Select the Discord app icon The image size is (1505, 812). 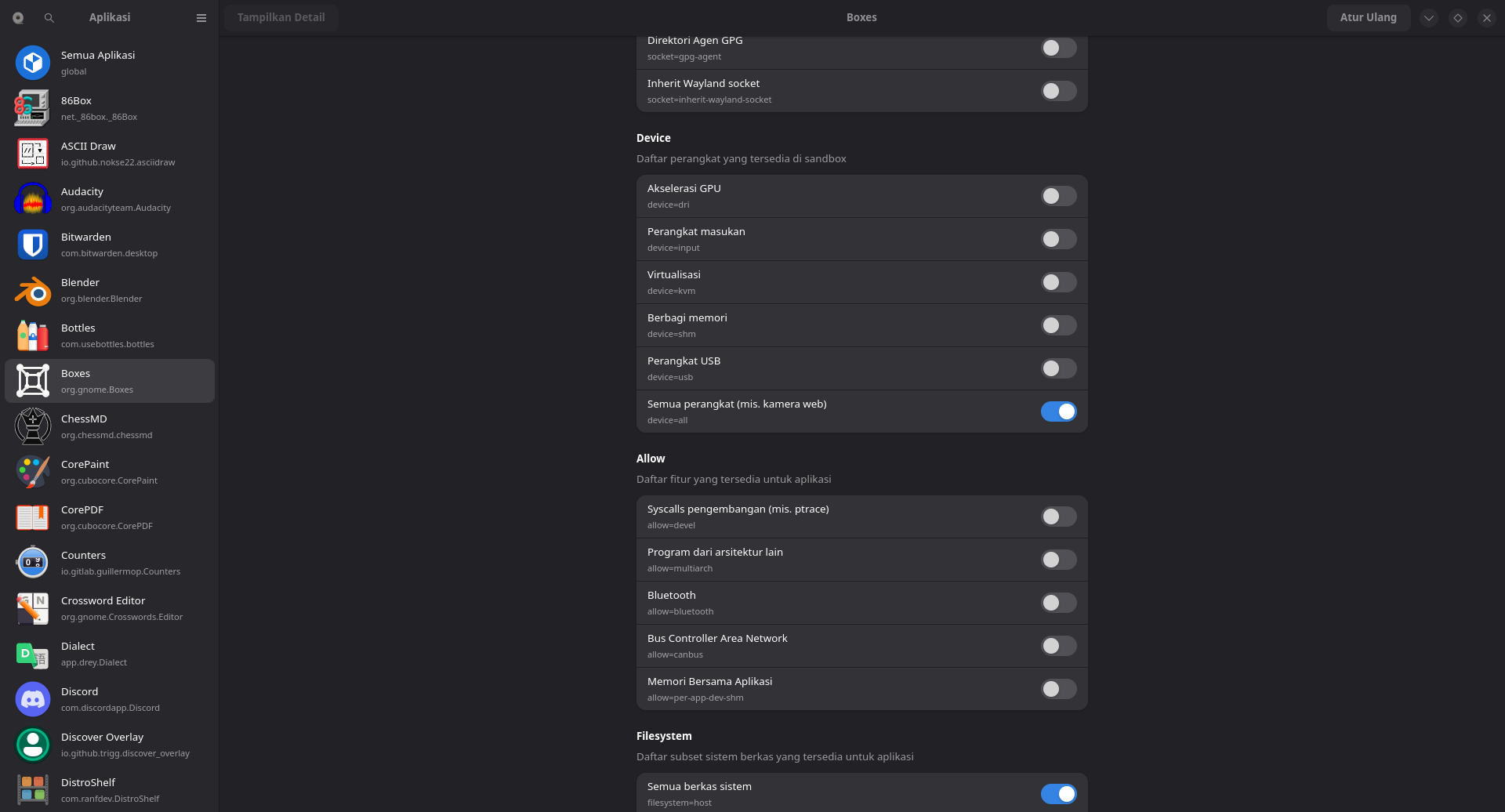33,699
